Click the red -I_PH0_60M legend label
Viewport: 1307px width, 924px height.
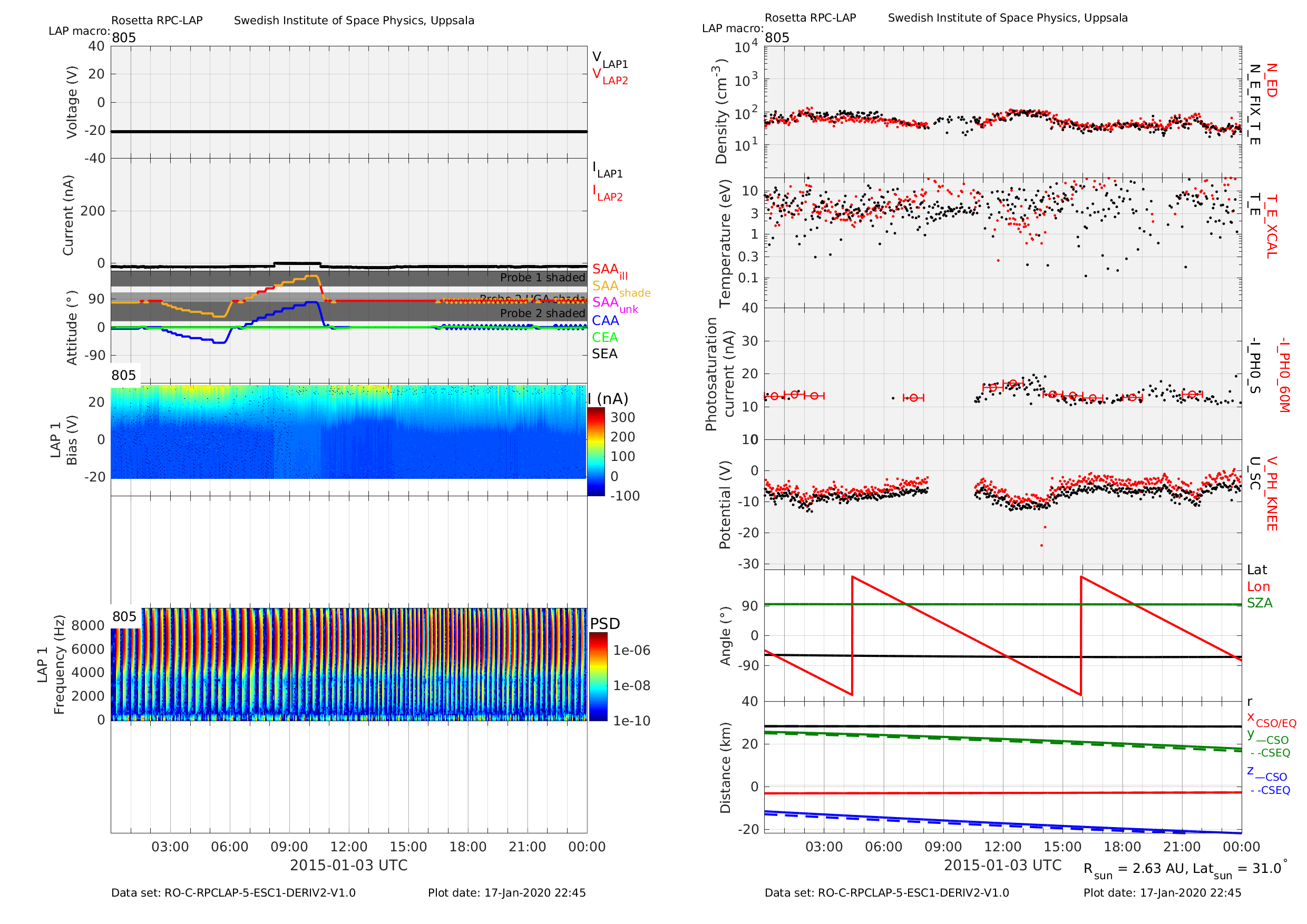tap(1283, 375)
